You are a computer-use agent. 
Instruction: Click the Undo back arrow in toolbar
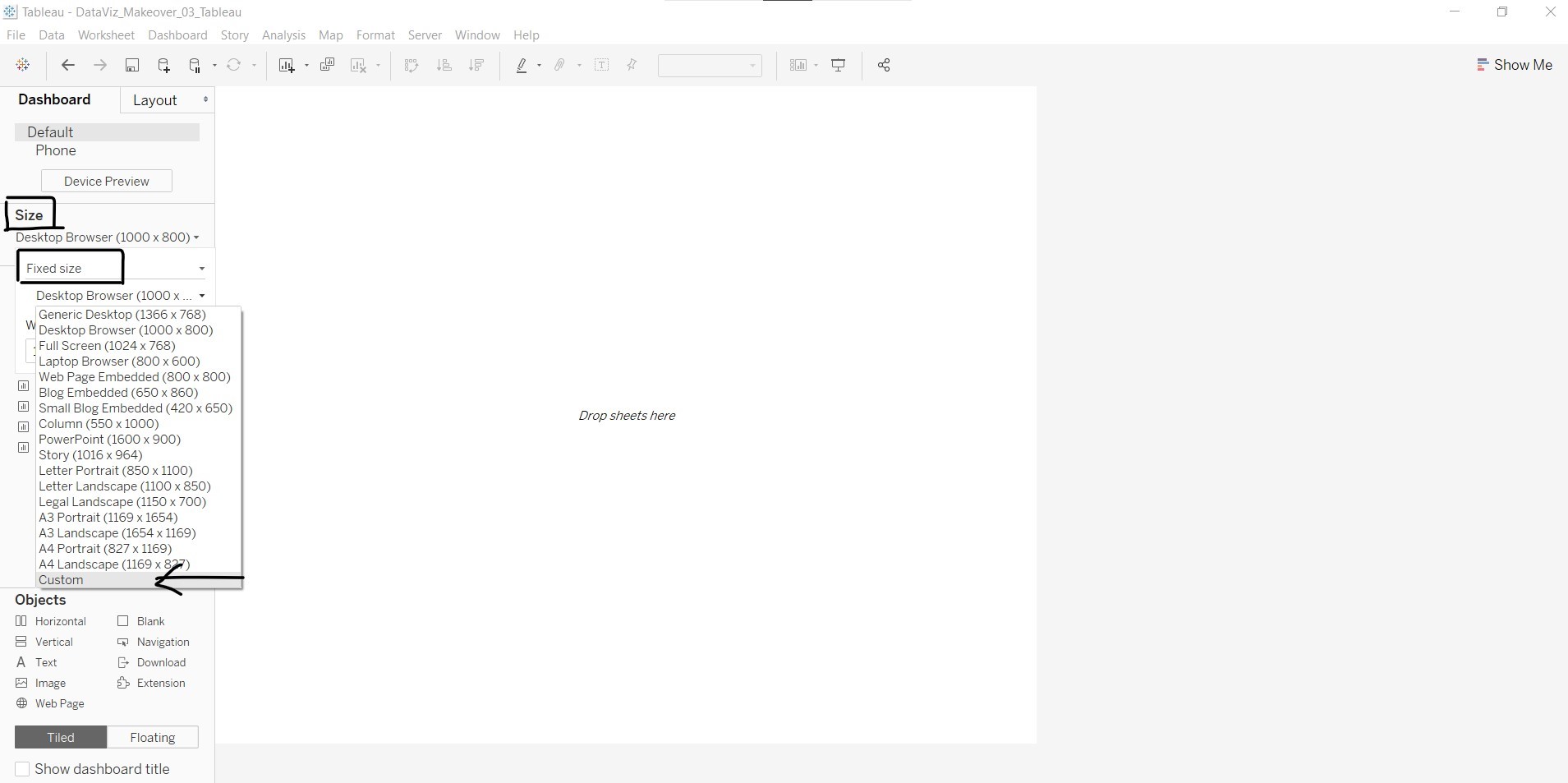[68, 66]
